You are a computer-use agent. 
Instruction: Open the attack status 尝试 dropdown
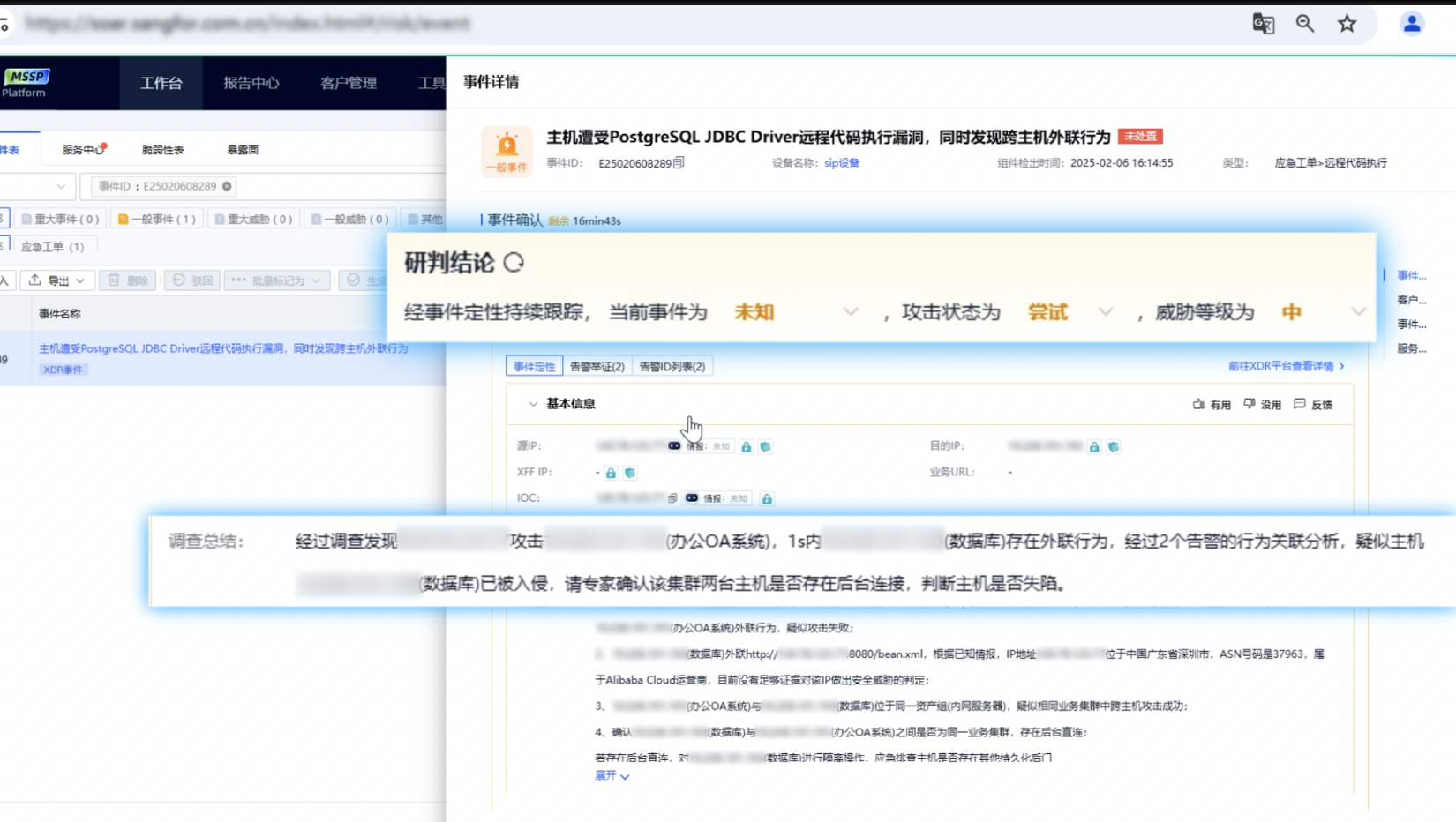click(1105, 311)
